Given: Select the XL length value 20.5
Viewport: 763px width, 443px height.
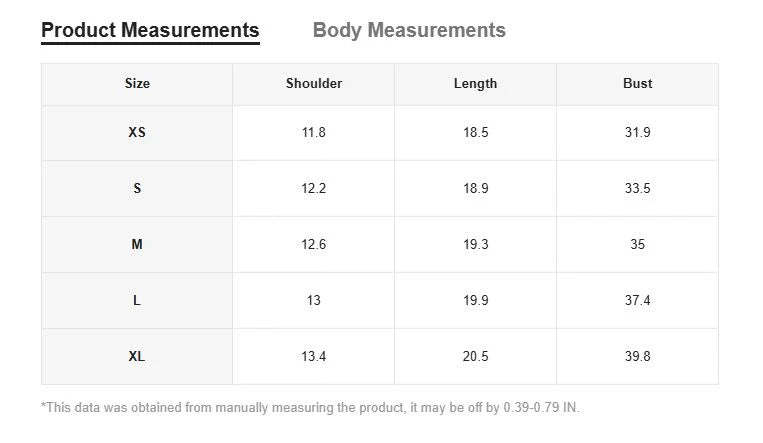Looking at the screenshot, I should (475, 356).
